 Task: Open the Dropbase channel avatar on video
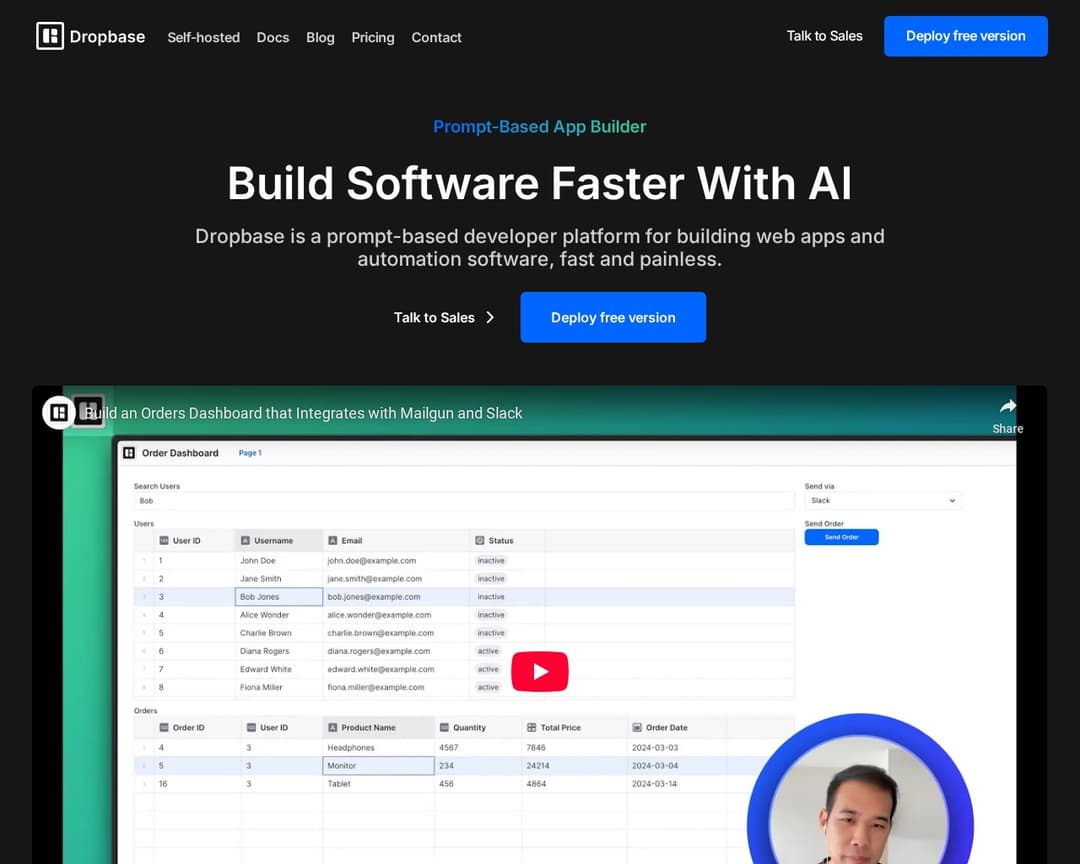[x=59, y=413]
